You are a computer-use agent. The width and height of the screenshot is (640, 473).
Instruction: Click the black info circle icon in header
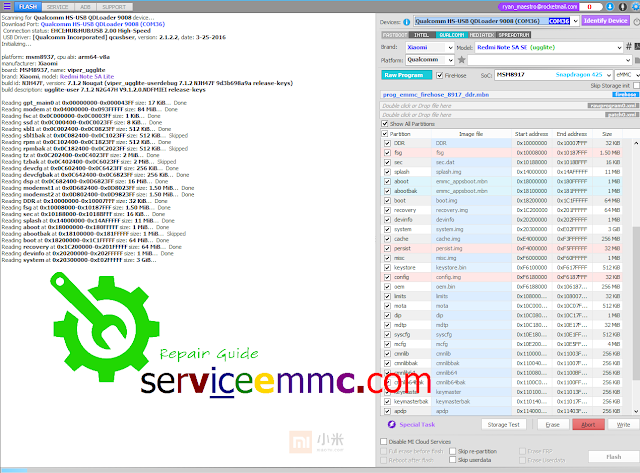[622, 7]
